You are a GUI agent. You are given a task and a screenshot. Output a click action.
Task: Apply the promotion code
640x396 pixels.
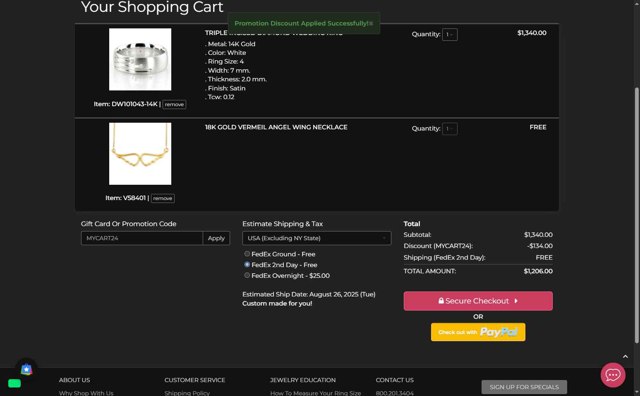pos(216,238)
